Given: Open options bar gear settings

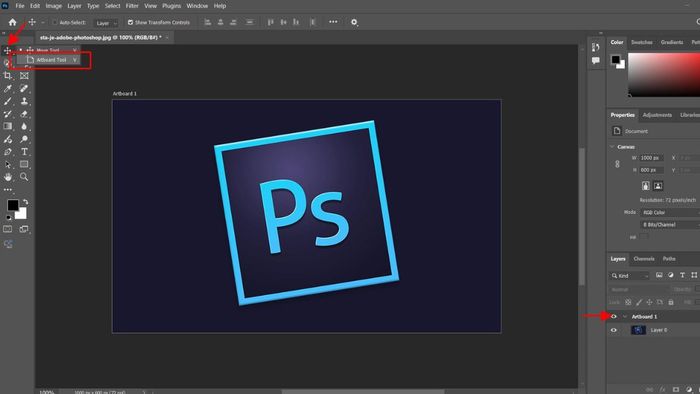Looking at the screenshot, I should point(354,22).
